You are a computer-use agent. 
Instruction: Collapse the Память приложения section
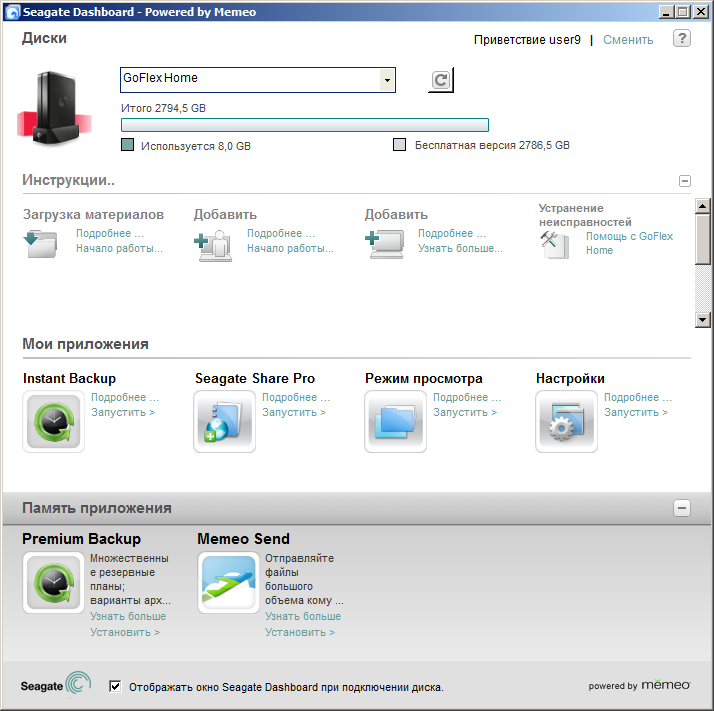(682, 508)
